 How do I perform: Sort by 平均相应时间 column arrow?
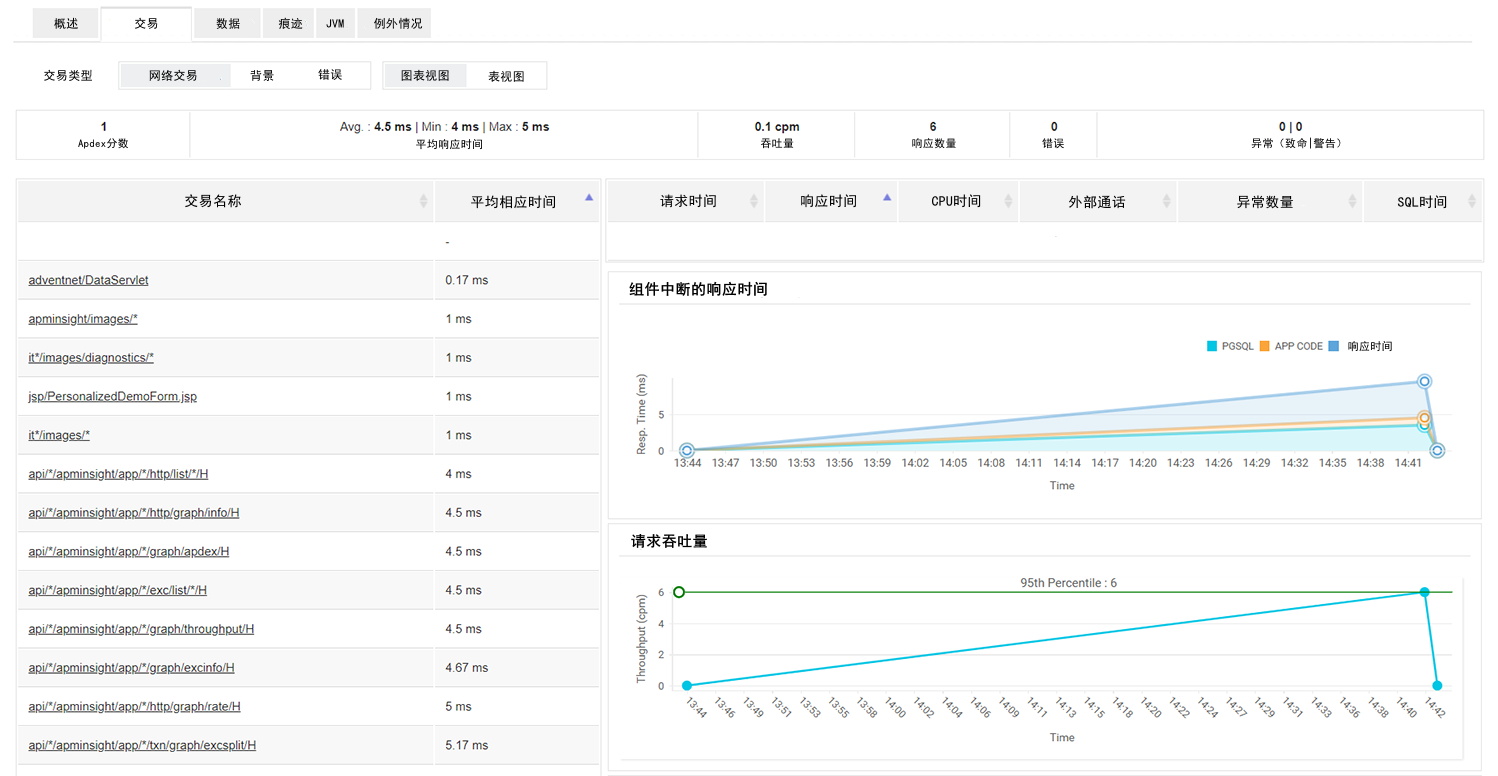589,198
